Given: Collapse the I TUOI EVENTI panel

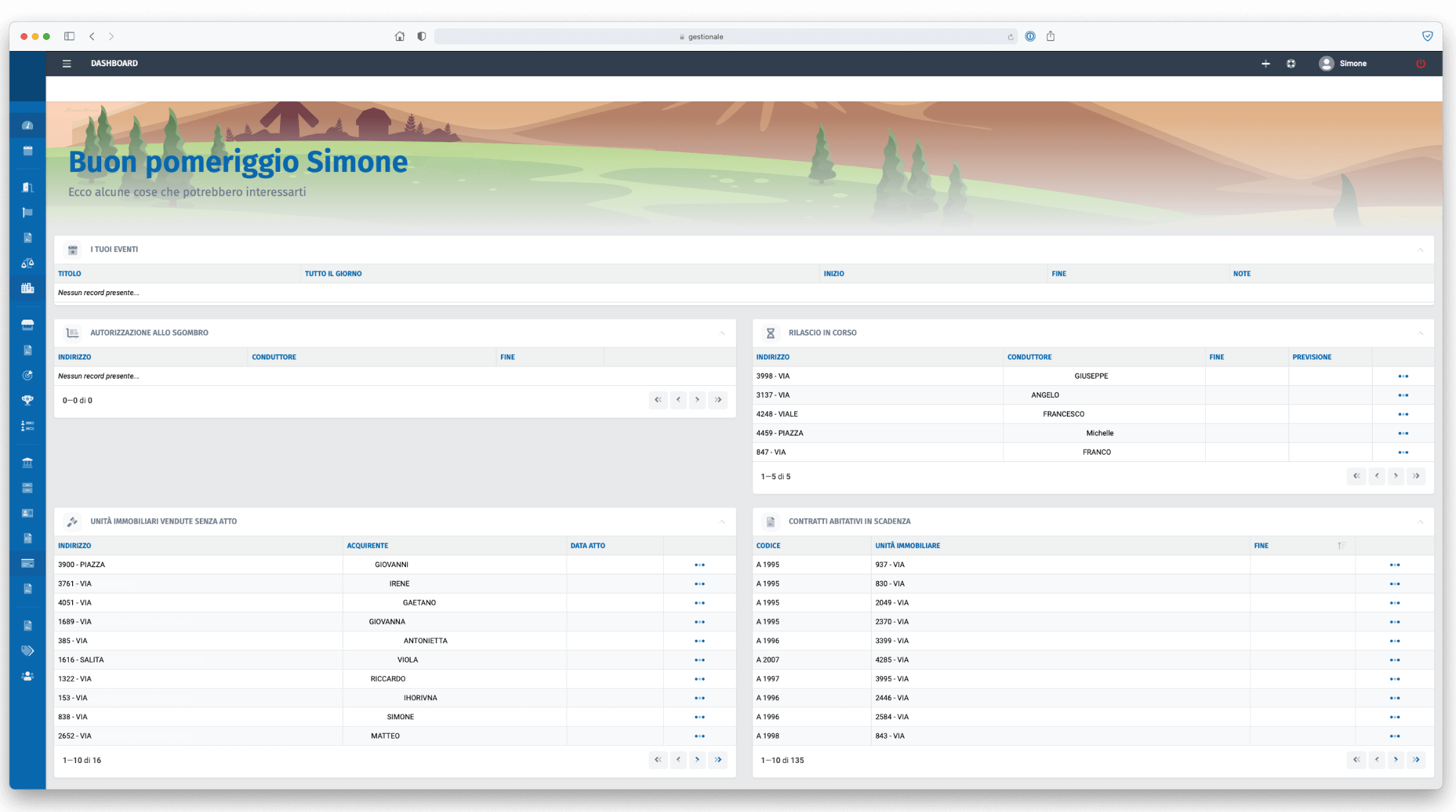Looking at the screenshot, I should [1420, 249].
